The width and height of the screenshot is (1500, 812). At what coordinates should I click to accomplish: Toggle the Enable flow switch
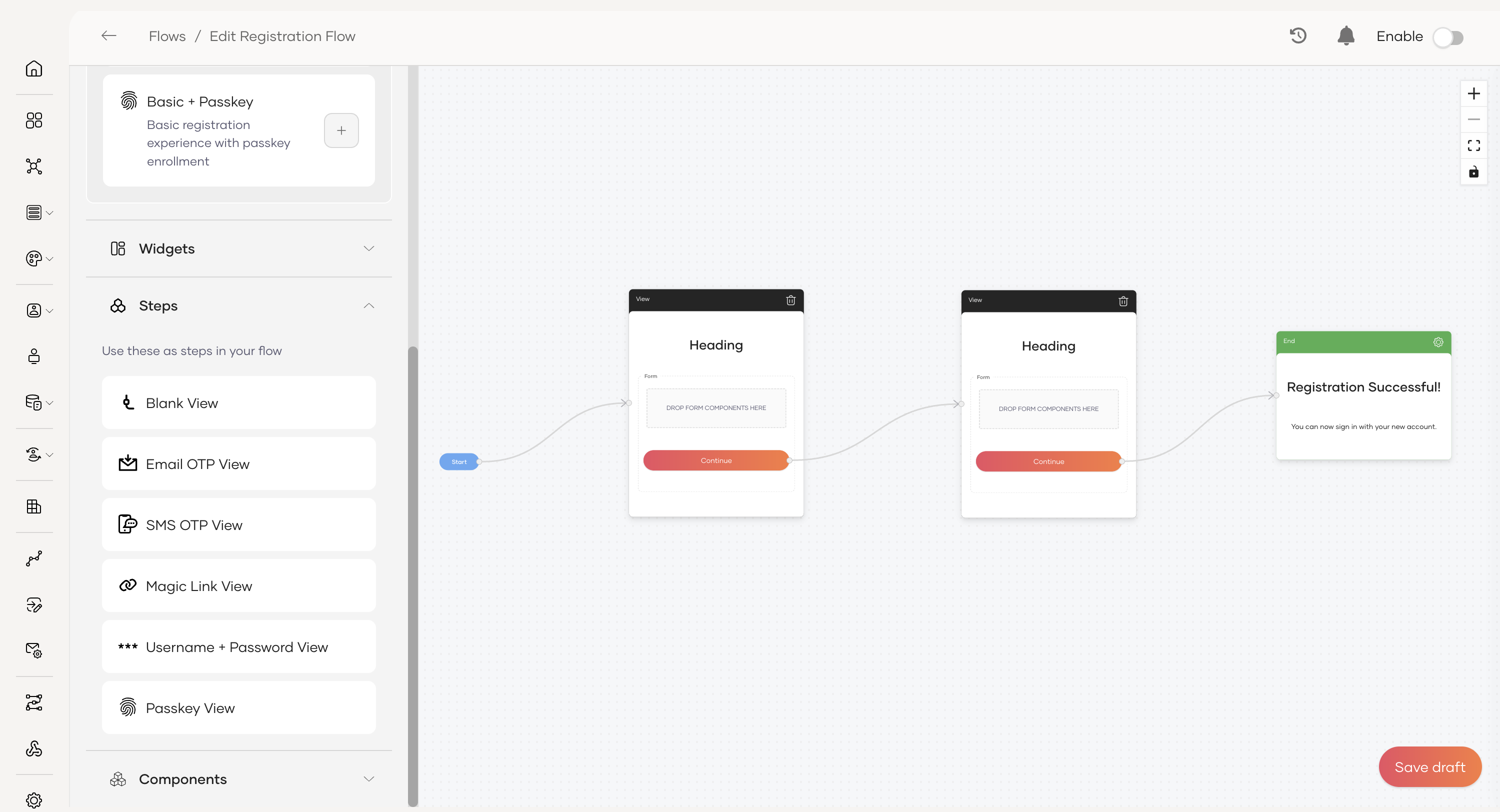(1448, 38)
